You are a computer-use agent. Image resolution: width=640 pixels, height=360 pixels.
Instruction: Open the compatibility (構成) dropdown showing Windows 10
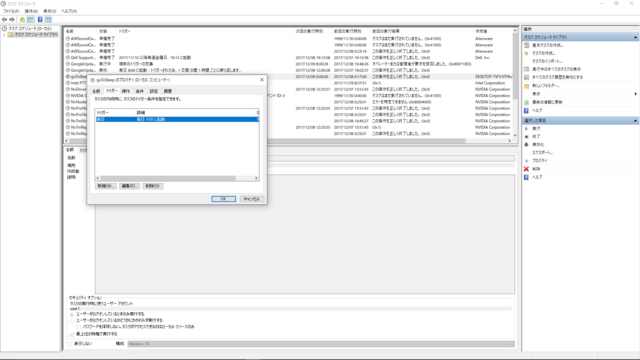321,344
